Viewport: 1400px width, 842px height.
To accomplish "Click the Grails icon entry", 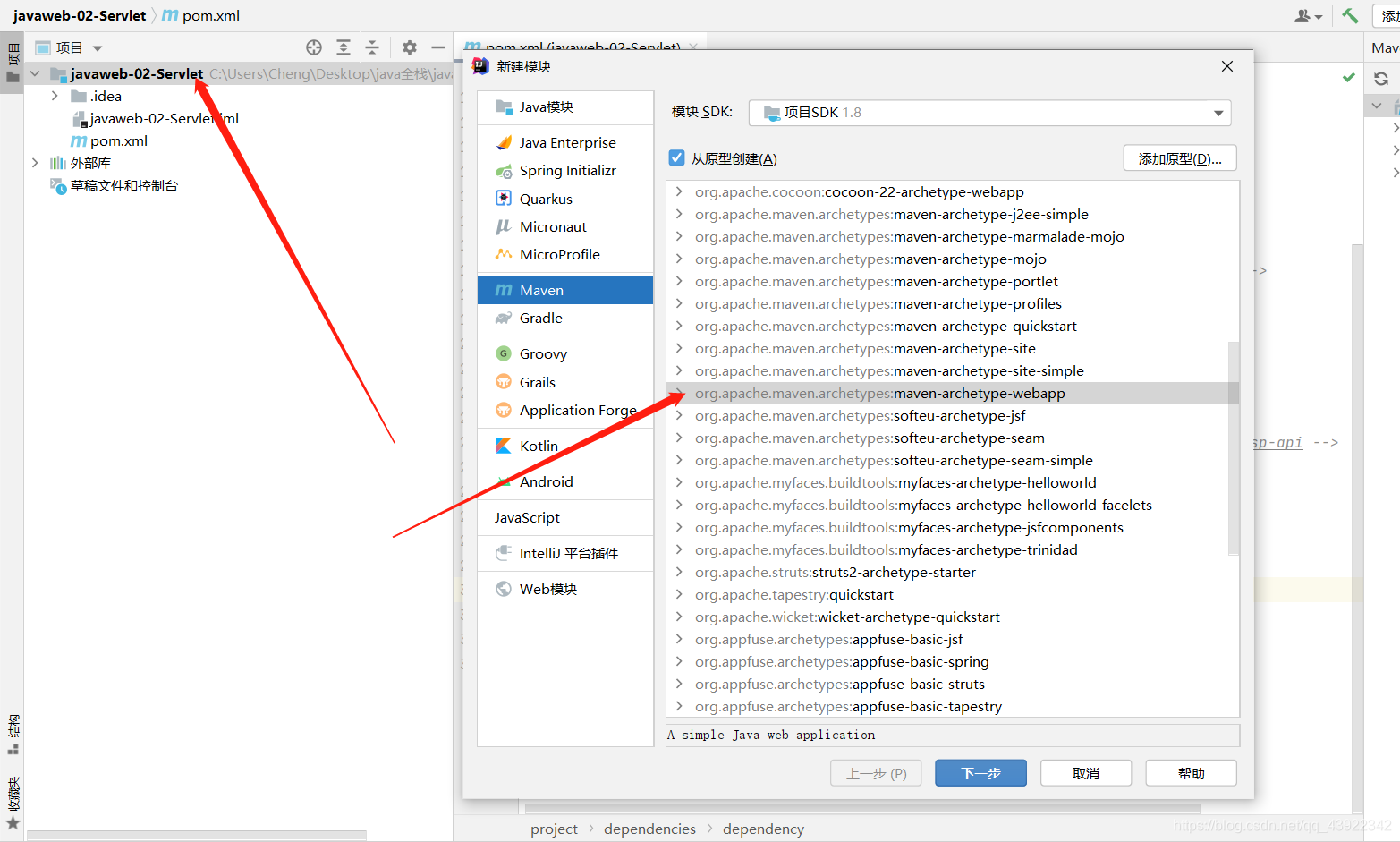I will coord(504,382).
